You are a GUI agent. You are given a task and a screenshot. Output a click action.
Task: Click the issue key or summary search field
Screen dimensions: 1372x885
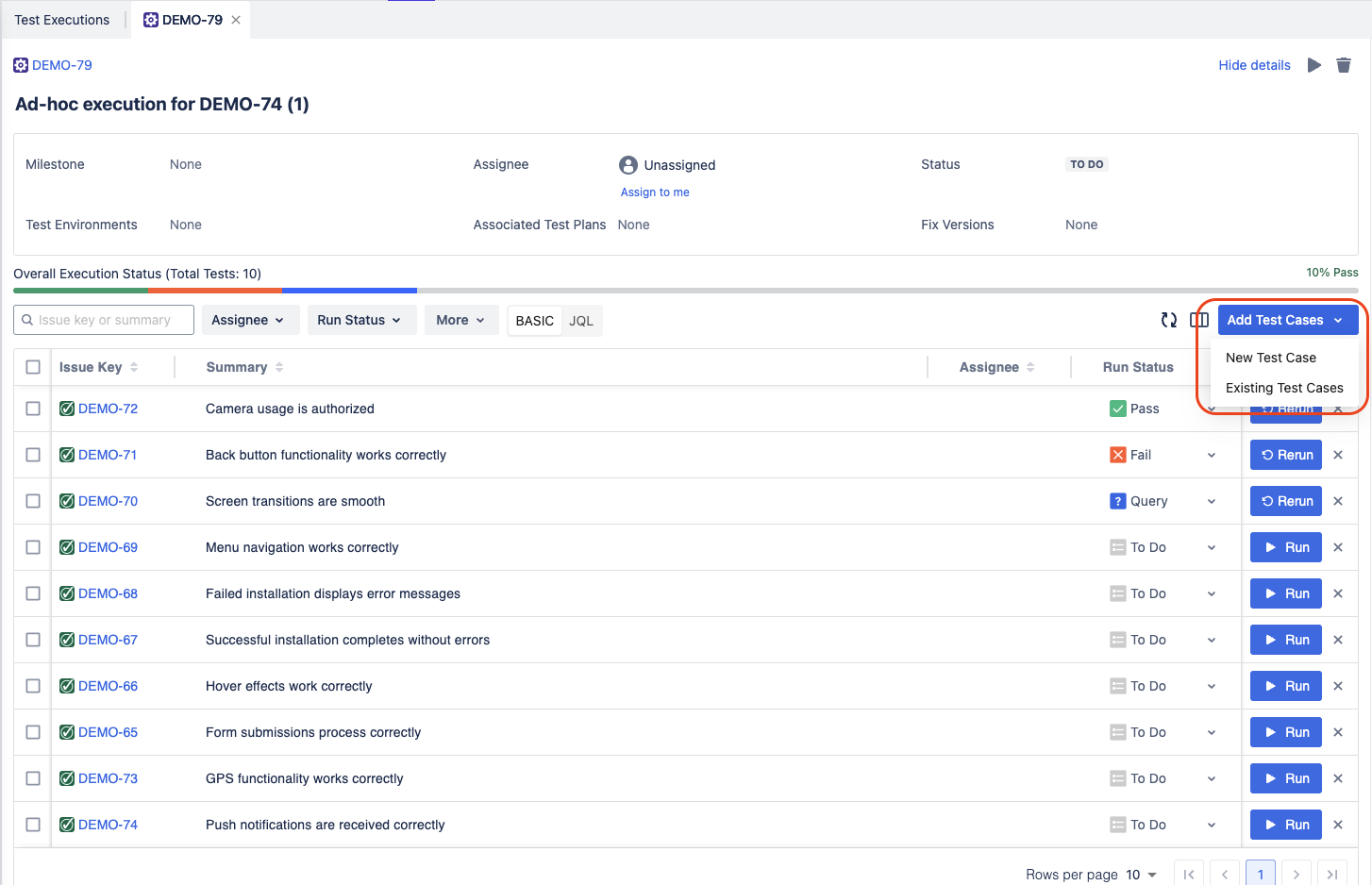pyautogui.click(x=104, y=320)
